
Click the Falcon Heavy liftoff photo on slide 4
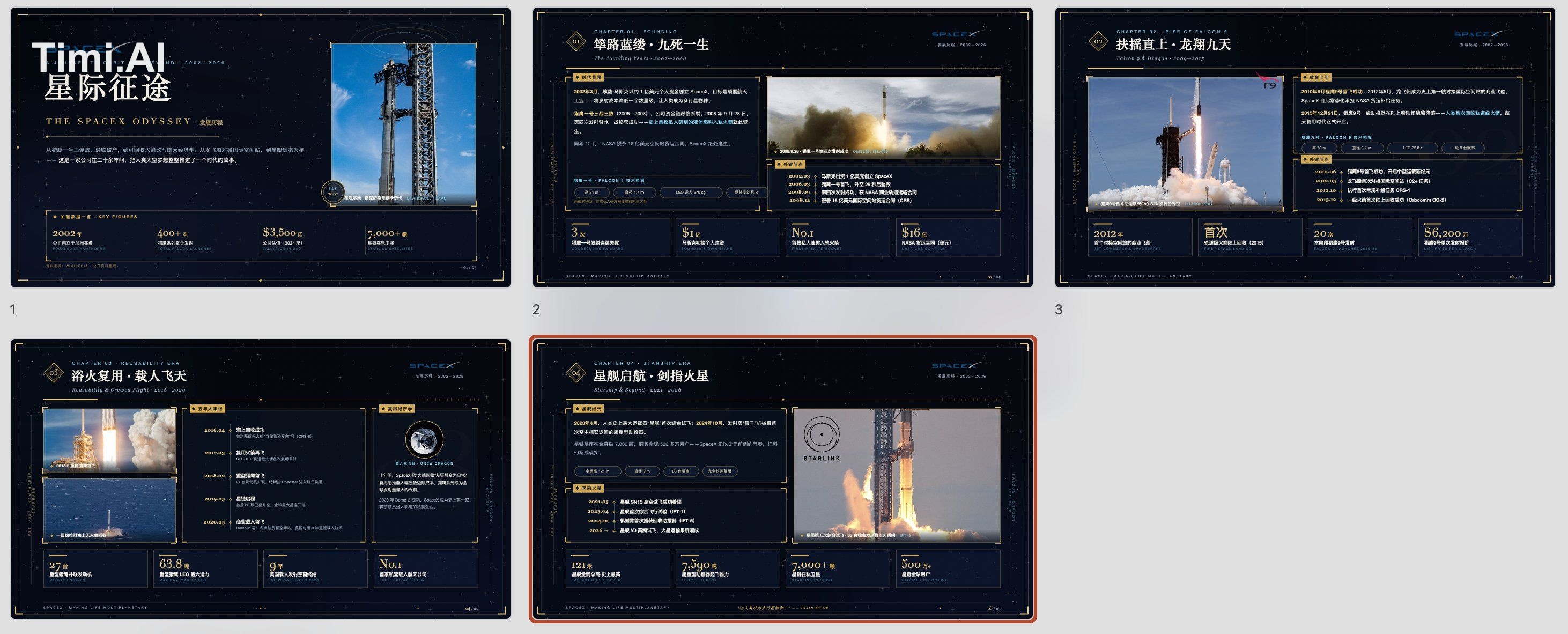(109, 440)
